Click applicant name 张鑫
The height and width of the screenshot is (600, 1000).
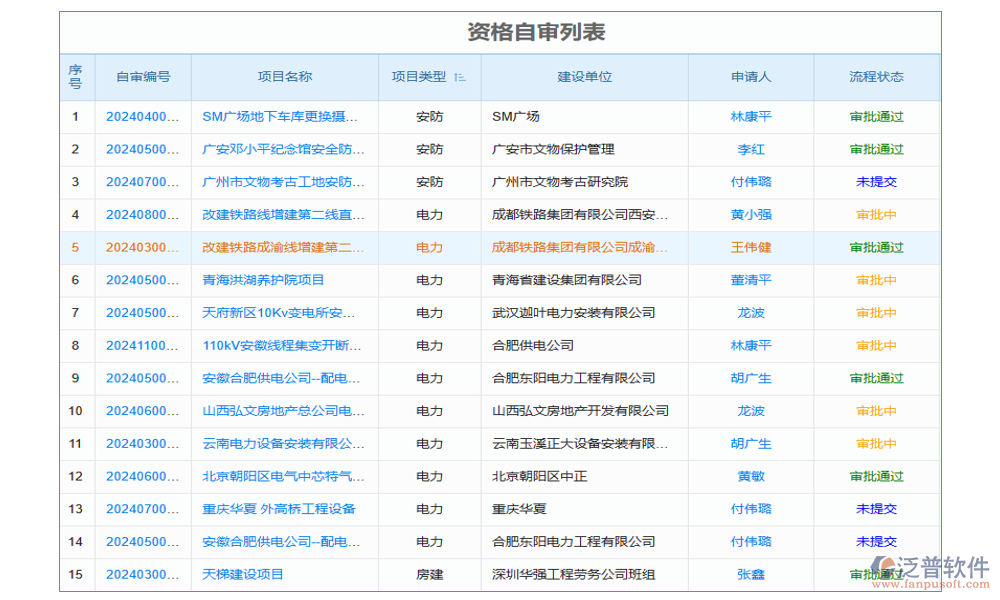(x=751, y=574)
